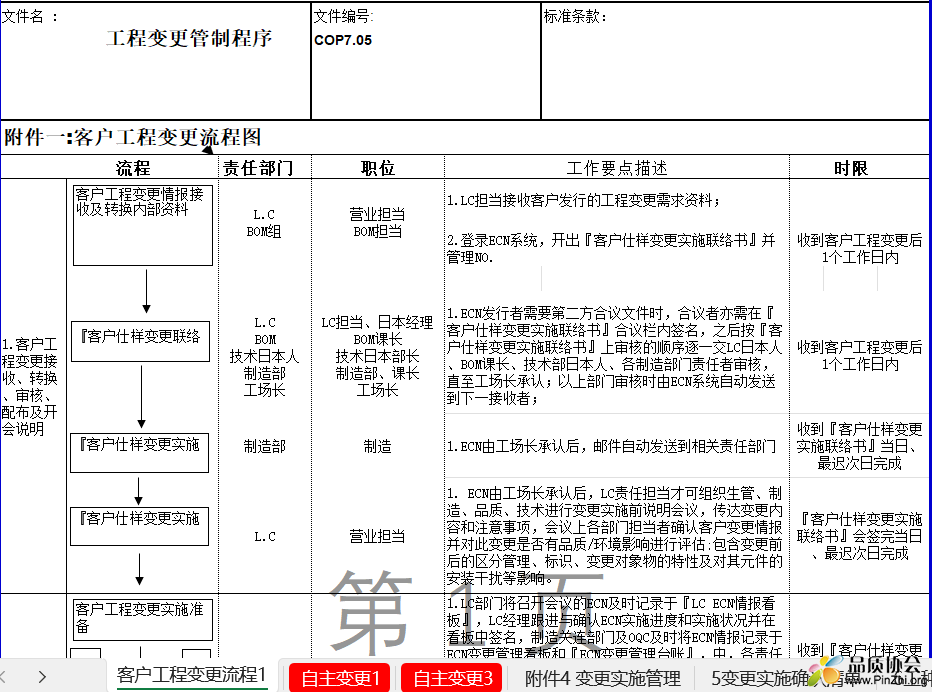Select heading 附件一:客户工程变更流程图
This screenshot has width=932, height=692.
click(133, 137)
